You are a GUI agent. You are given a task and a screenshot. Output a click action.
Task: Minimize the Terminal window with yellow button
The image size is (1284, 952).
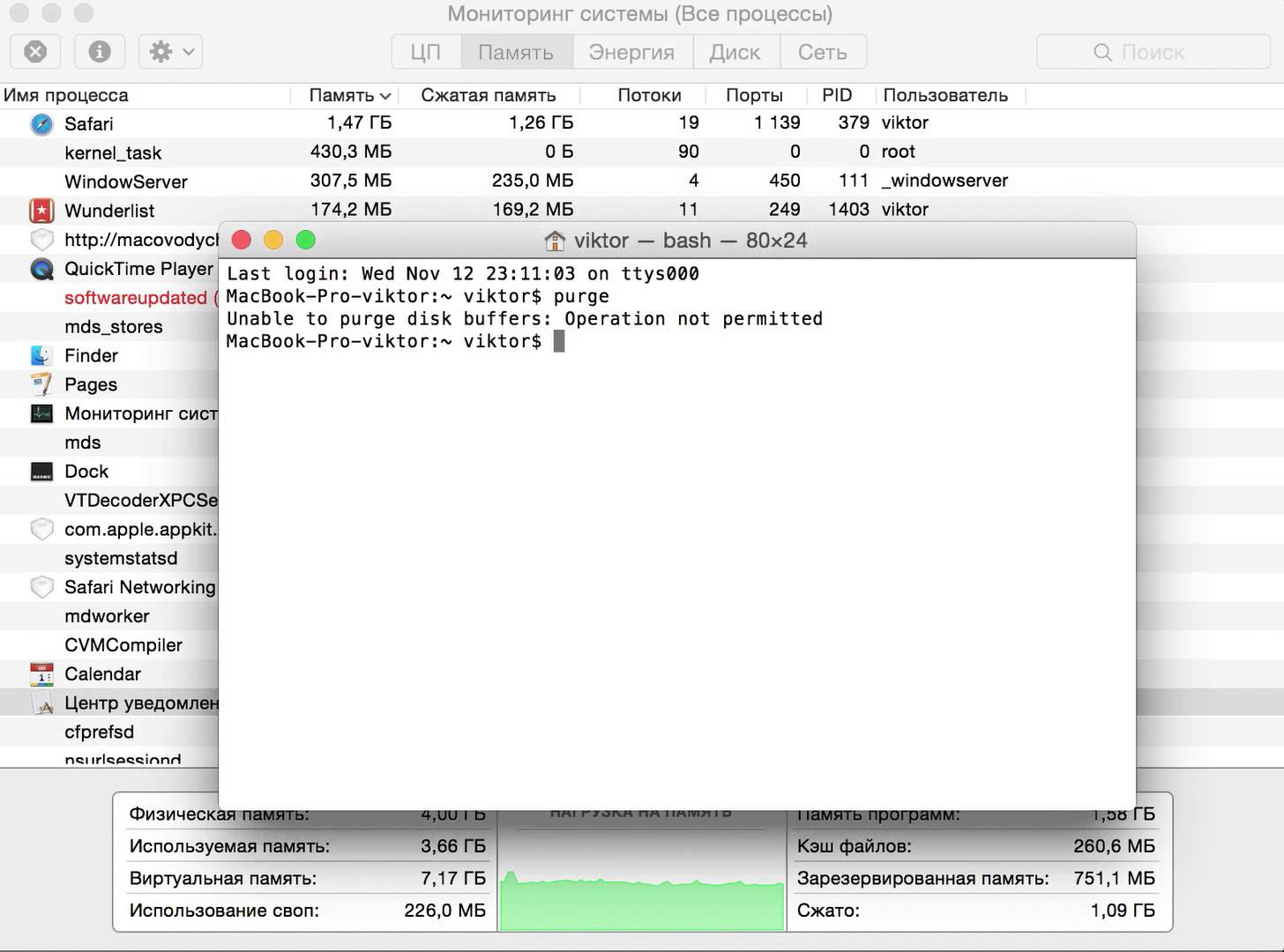[x=273, y=240]
